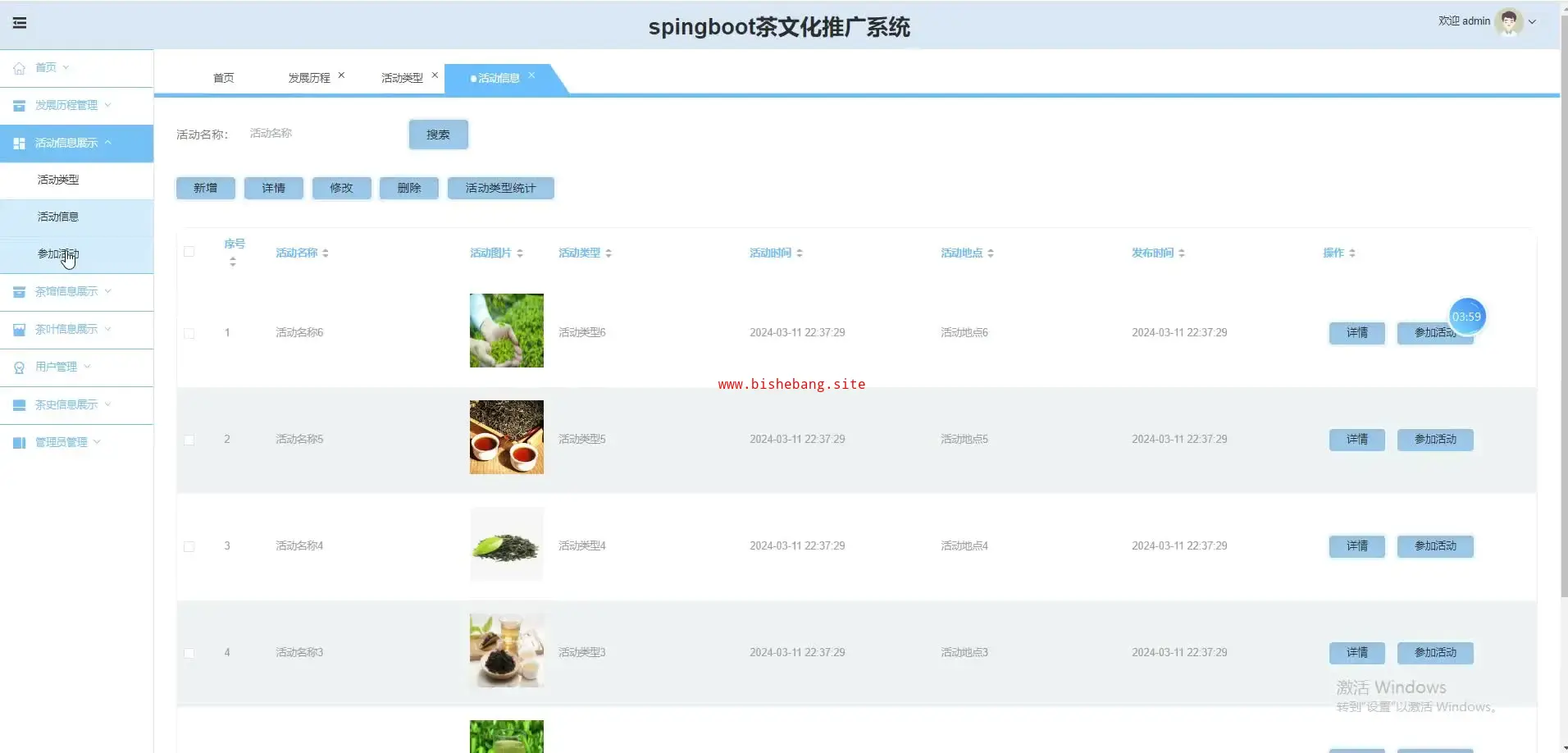Focus the 活动名称 search input field

(x=320, y=134)
